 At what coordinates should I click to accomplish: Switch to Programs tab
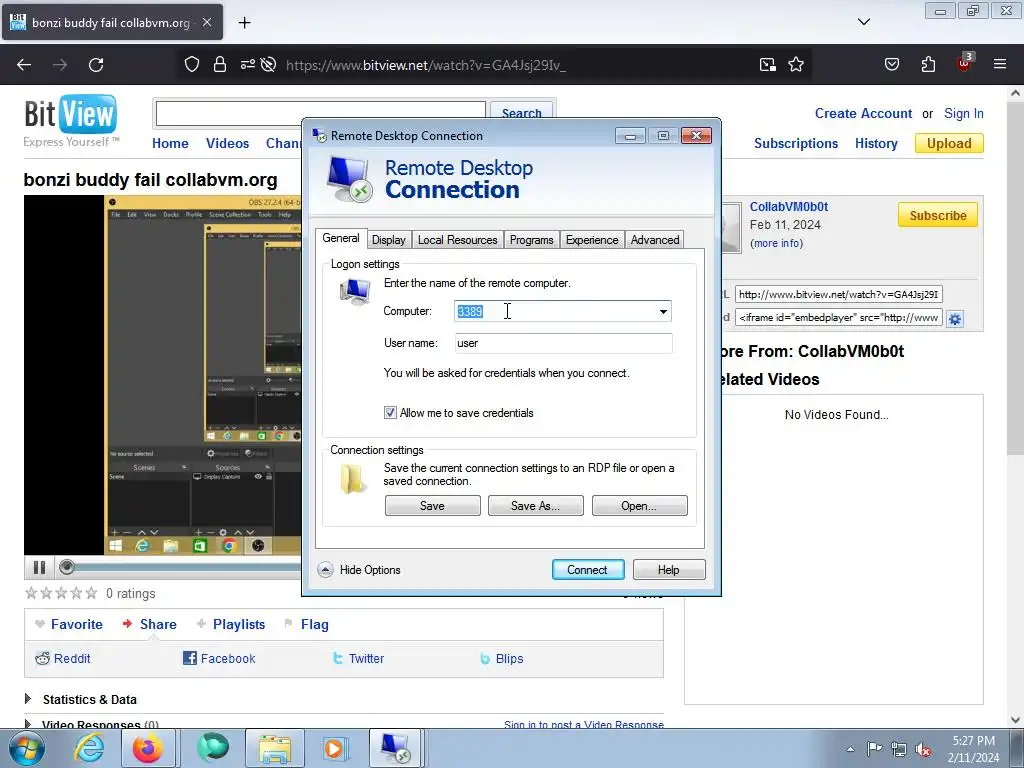531,240
